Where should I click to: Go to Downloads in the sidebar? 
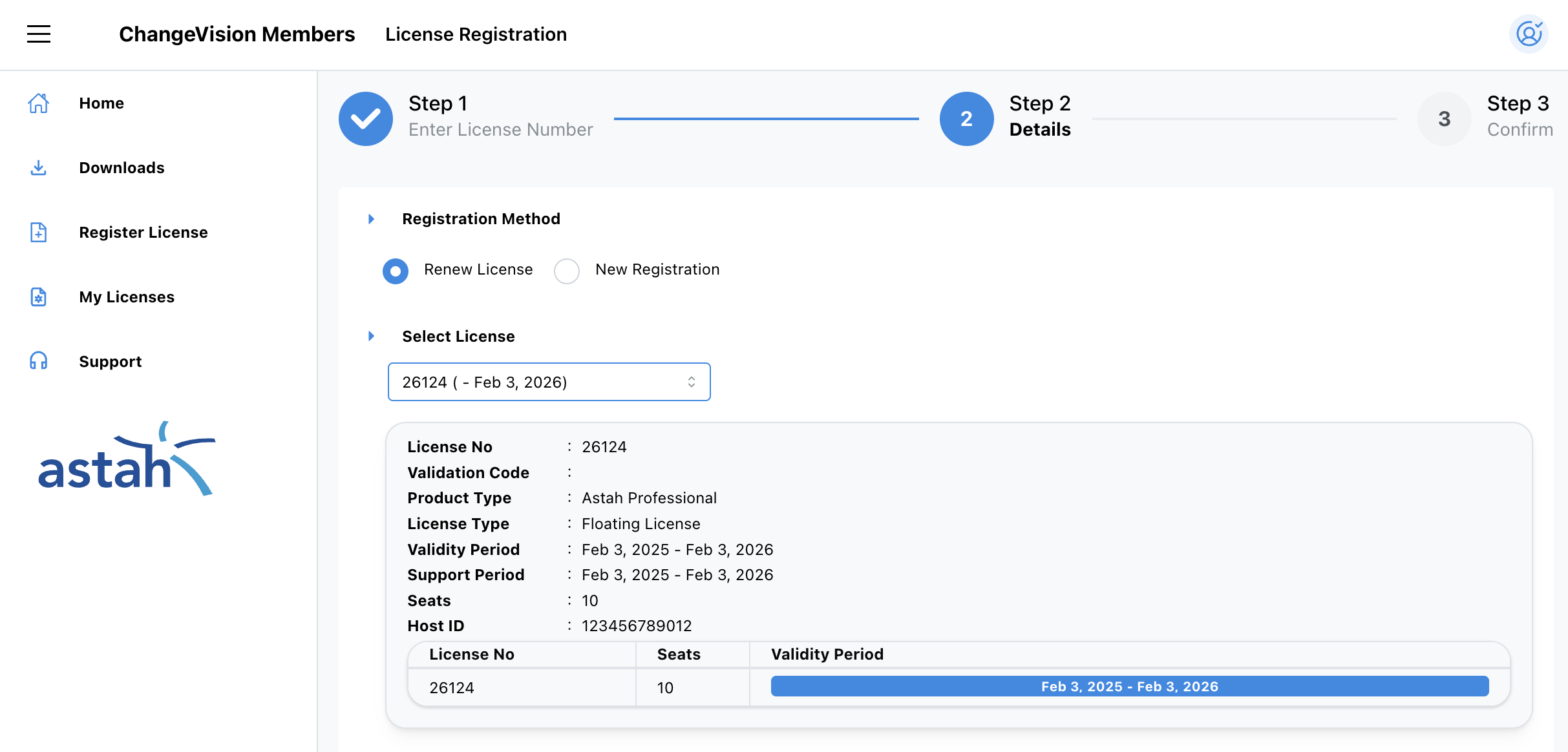click(122, 168)
